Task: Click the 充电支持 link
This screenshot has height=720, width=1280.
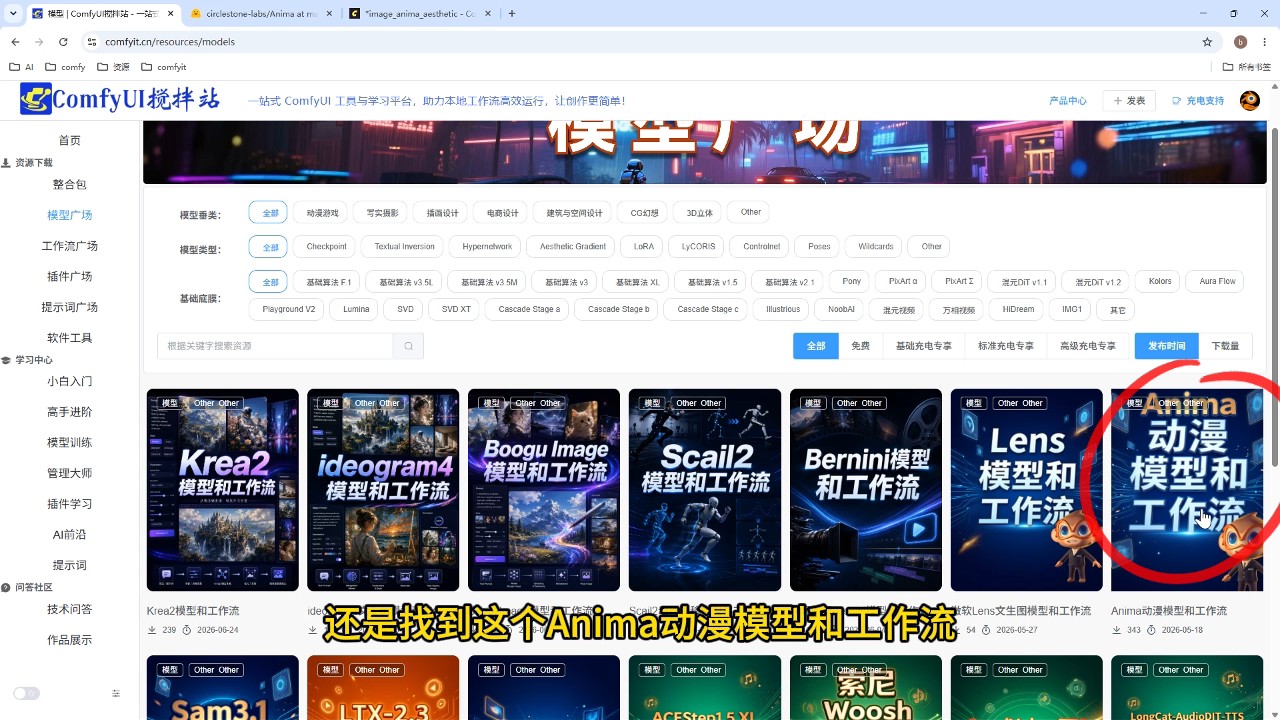Action: pyautogui.click(x=1198, y=101)
